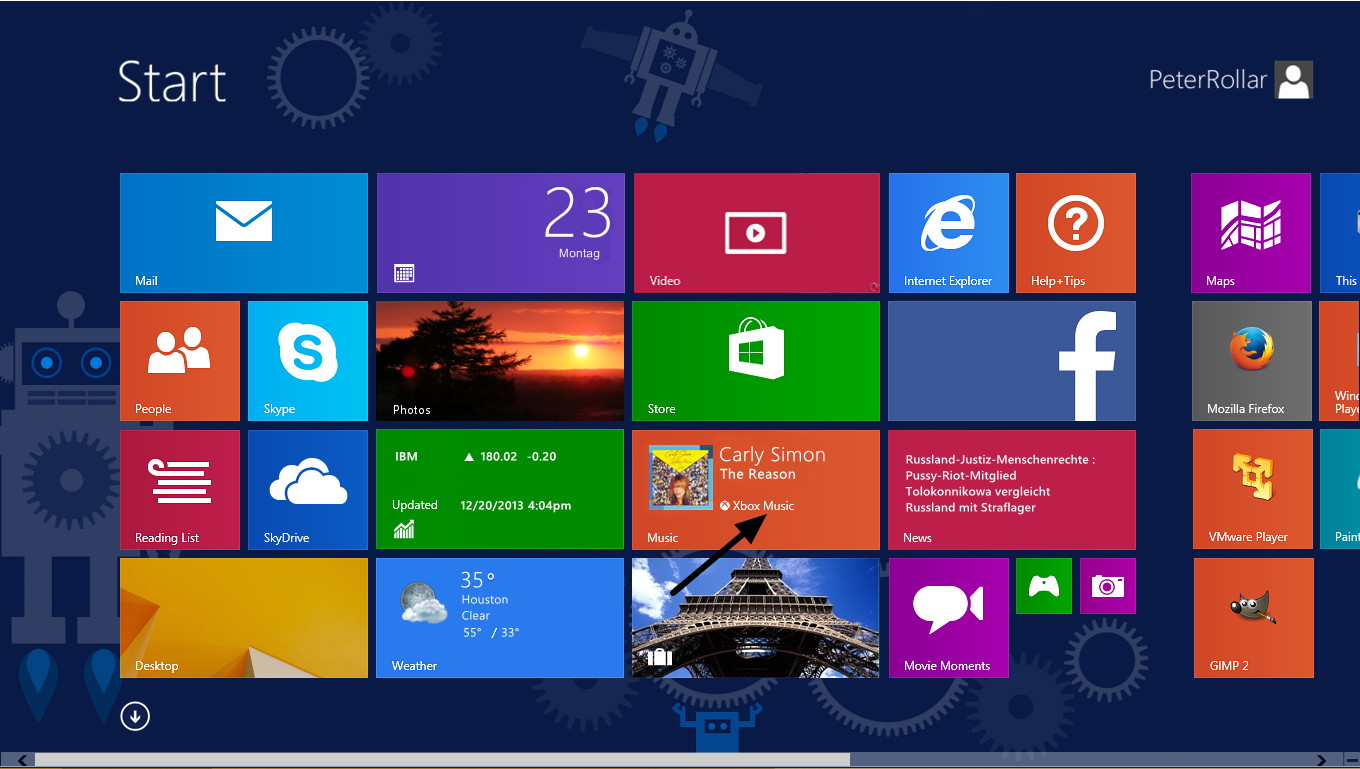
Task: Open the Help+Tips tile
Action: pos(1076,233)
